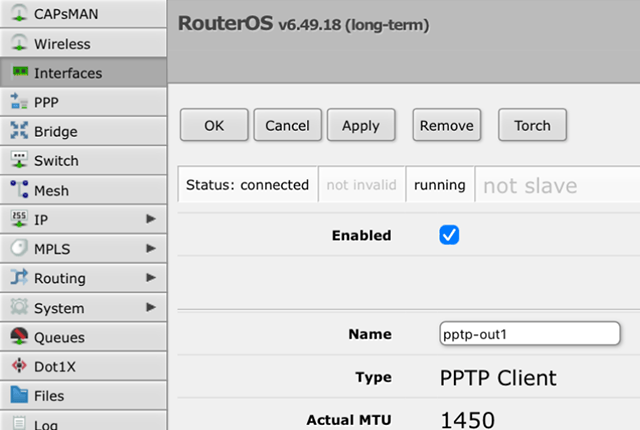
Task: Open the CAPsMAN menu
Action: tap(83, 13)
